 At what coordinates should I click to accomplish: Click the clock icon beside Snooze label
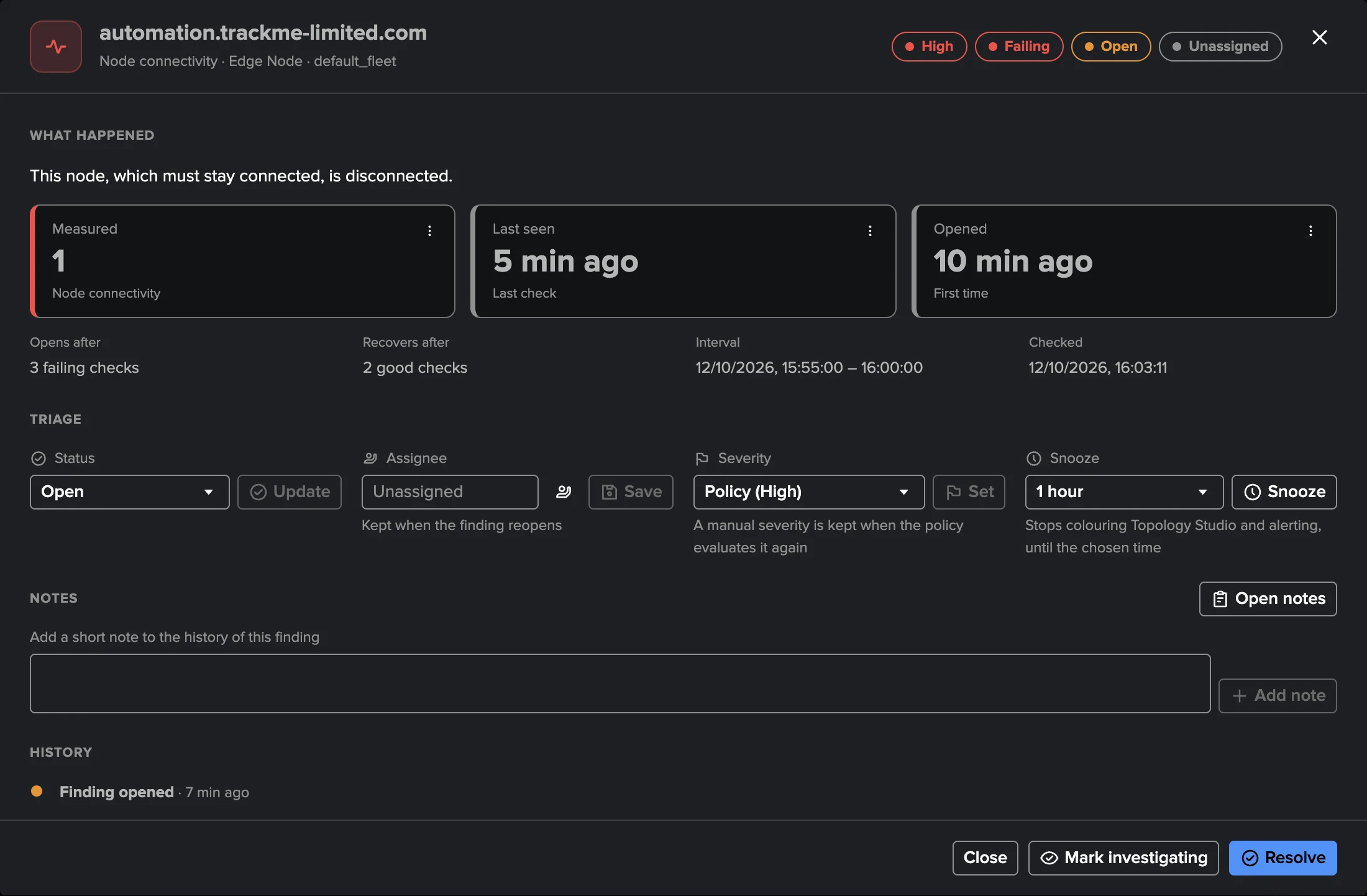[x=1033, y=459]
